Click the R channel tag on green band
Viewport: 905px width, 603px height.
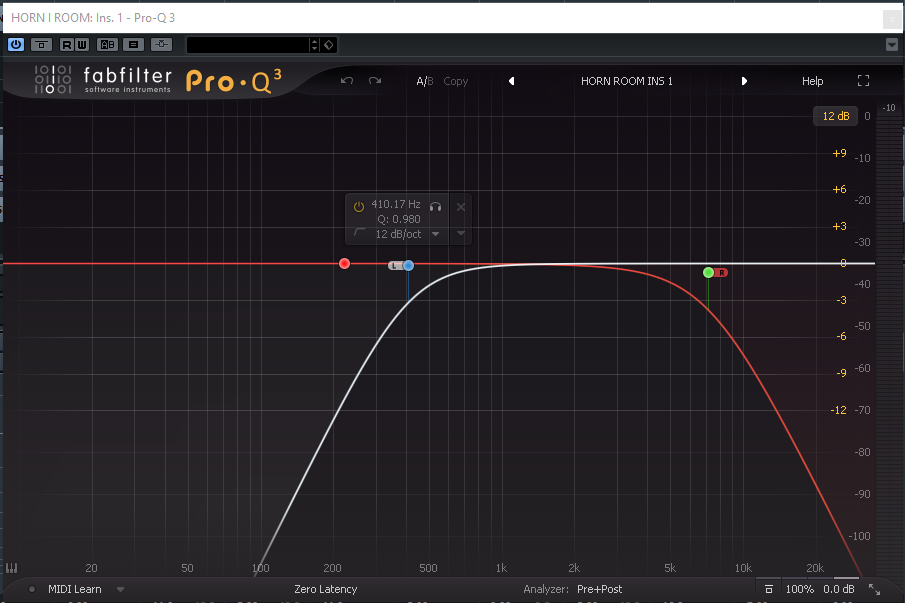click(721, 272)
